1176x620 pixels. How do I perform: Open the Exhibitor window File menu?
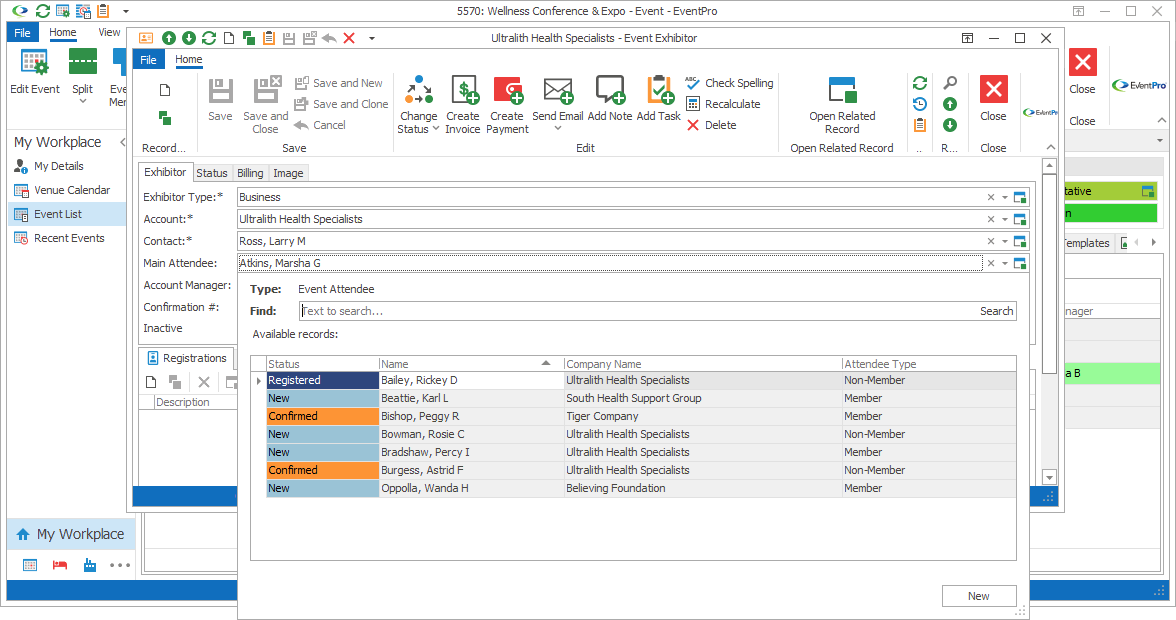coord(148,59)
